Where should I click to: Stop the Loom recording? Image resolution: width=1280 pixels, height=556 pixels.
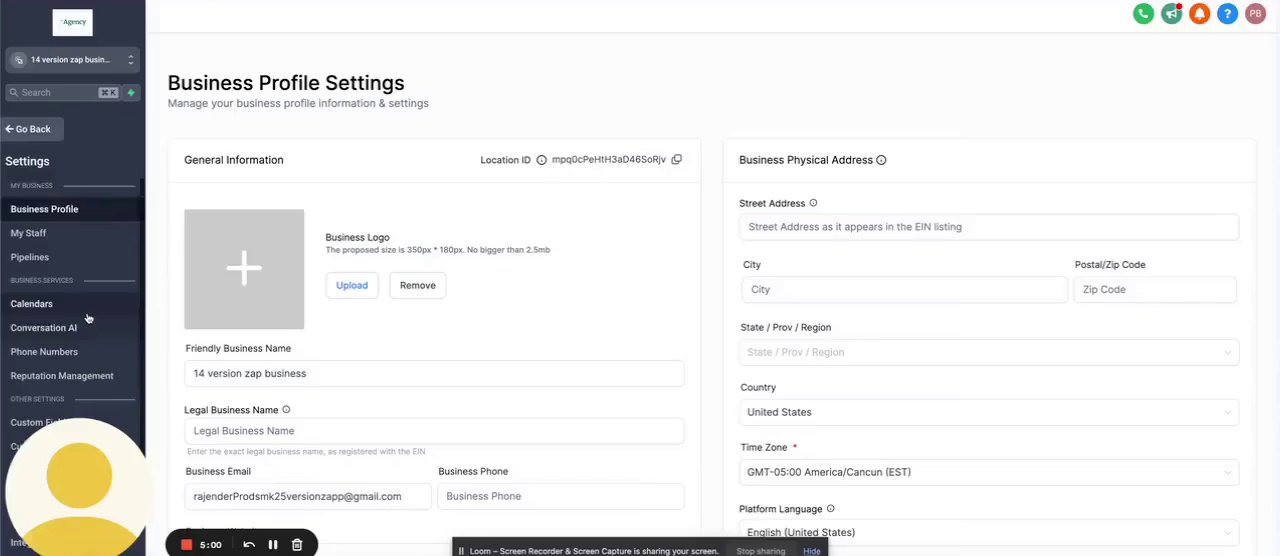[x=186, y=545]
